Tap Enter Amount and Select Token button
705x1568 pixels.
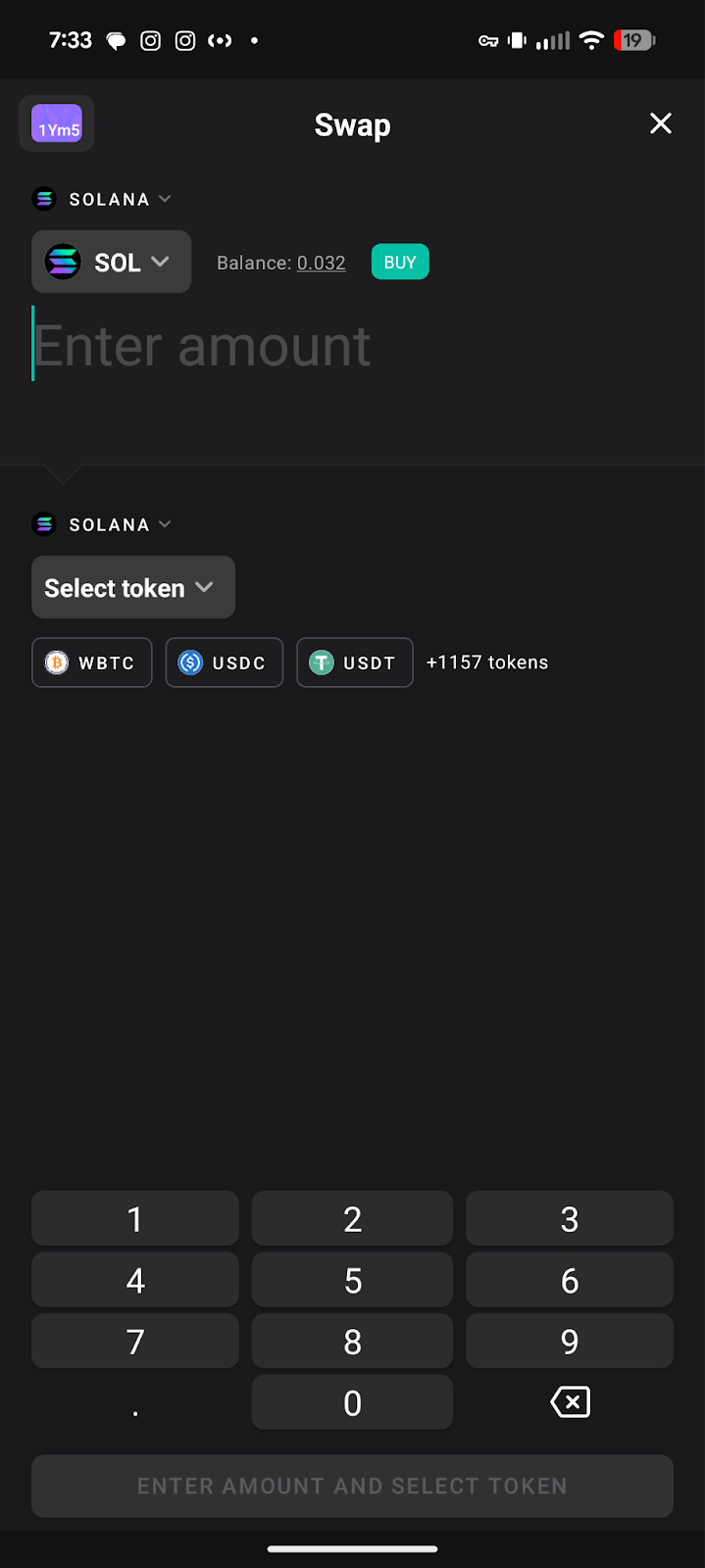352,1486
